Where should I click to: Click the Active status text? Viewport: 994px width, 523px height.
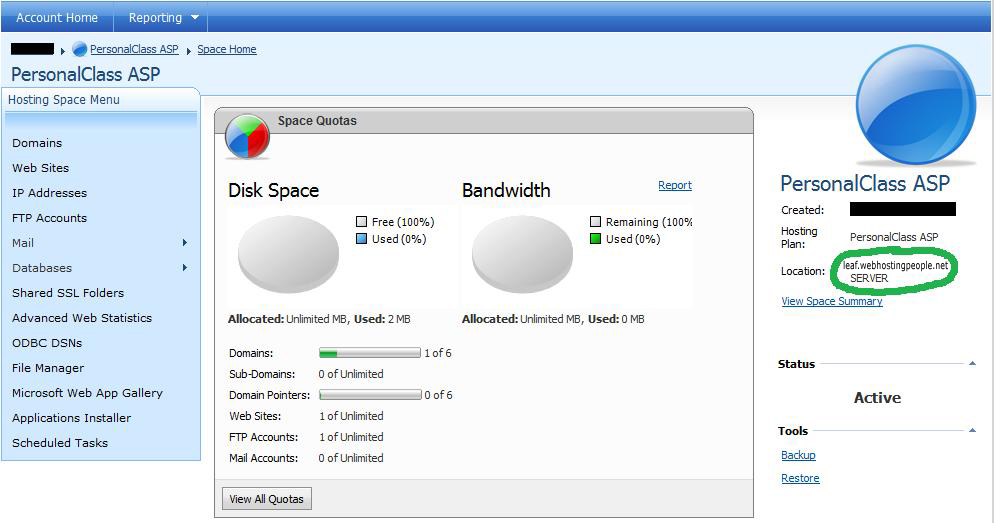[x=877, y=397]
